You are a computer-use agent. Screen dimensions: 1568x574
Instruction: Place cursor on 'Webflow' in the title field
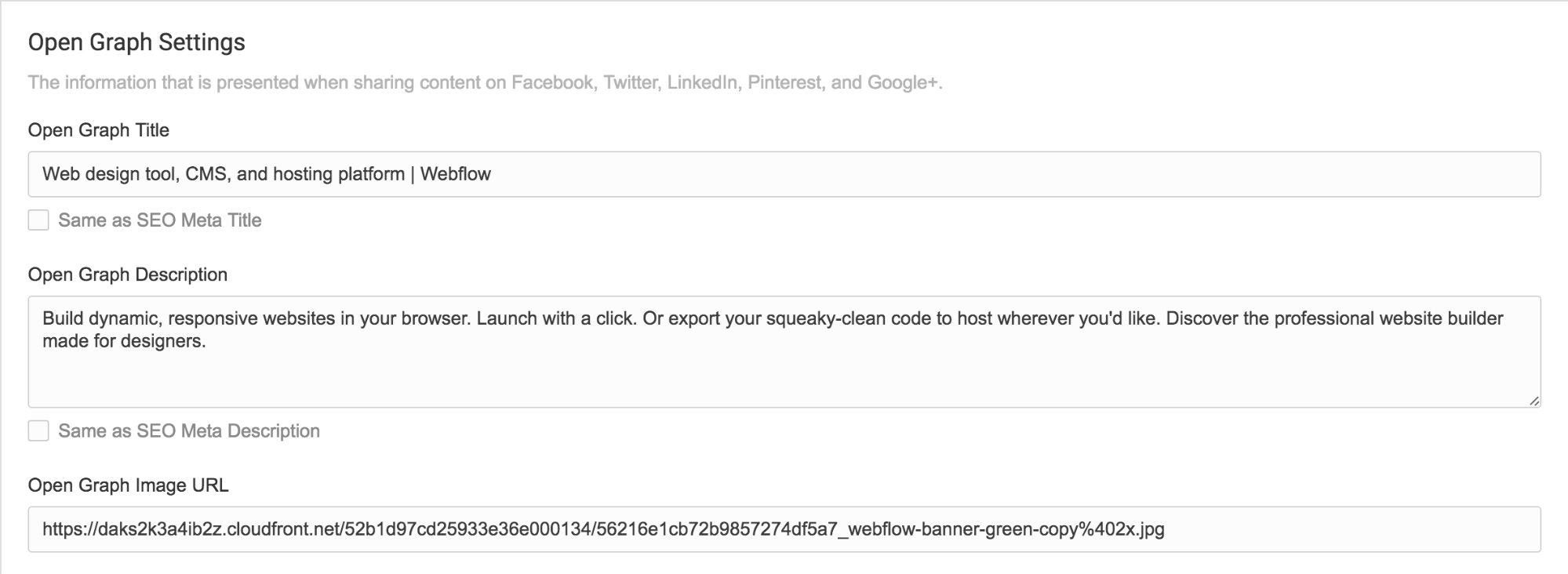(456, 174)
